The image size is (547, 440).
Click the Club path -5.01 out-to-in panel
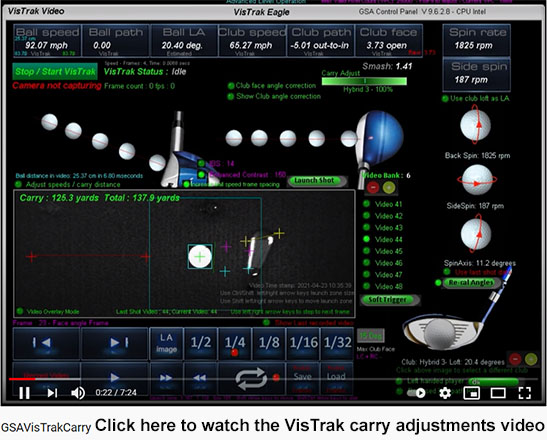[x=321, y=40]
